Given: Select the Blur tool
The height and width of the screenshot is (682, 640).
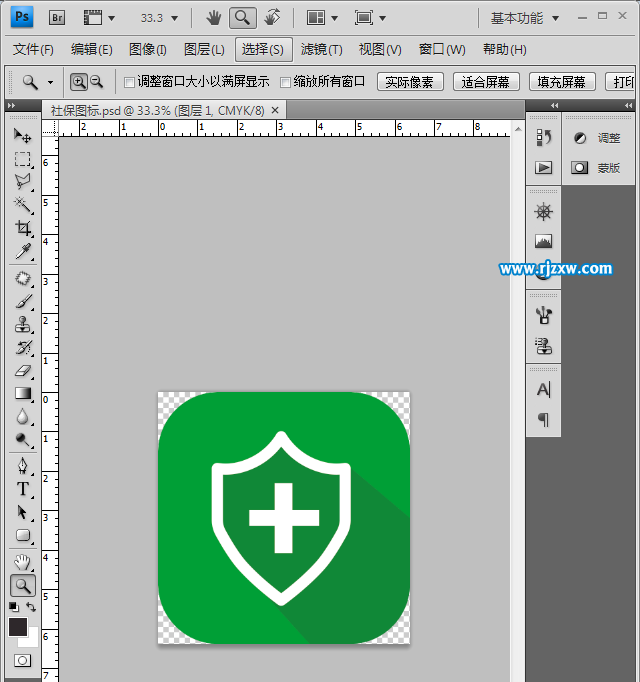Looking at the screenshot, I should coord(23,417).
